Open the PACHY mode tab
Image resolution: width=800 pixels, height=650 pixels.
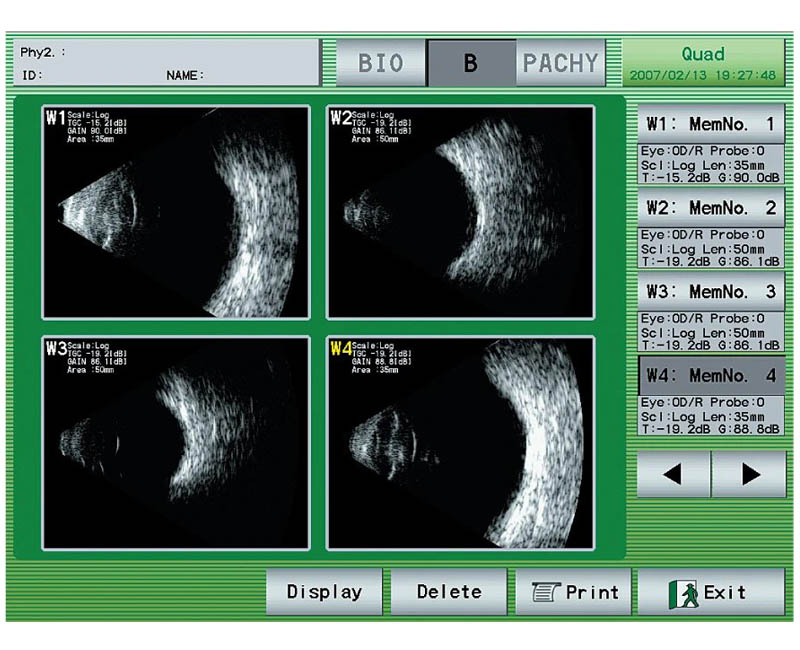(x=560, y=63)
